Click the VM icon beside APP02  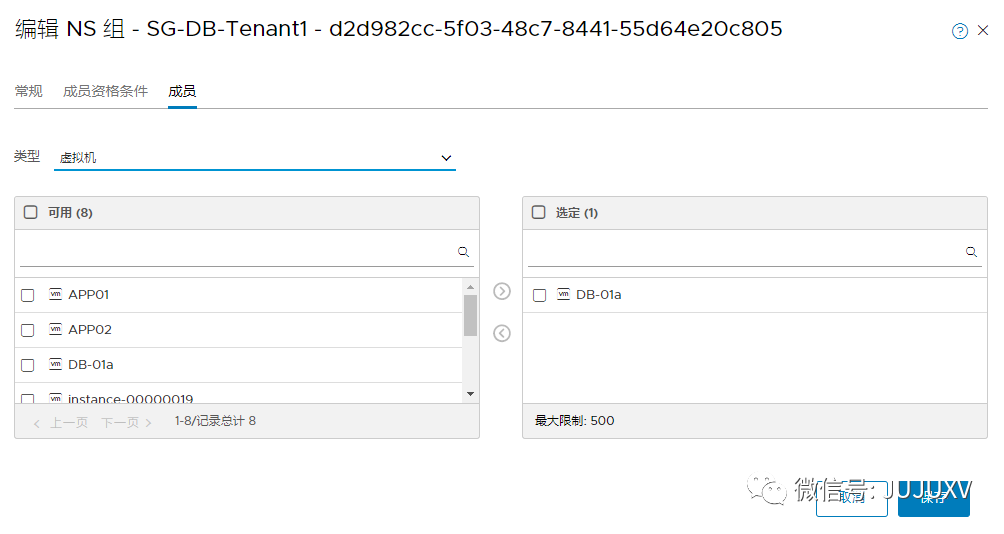(x=56, y=329)
